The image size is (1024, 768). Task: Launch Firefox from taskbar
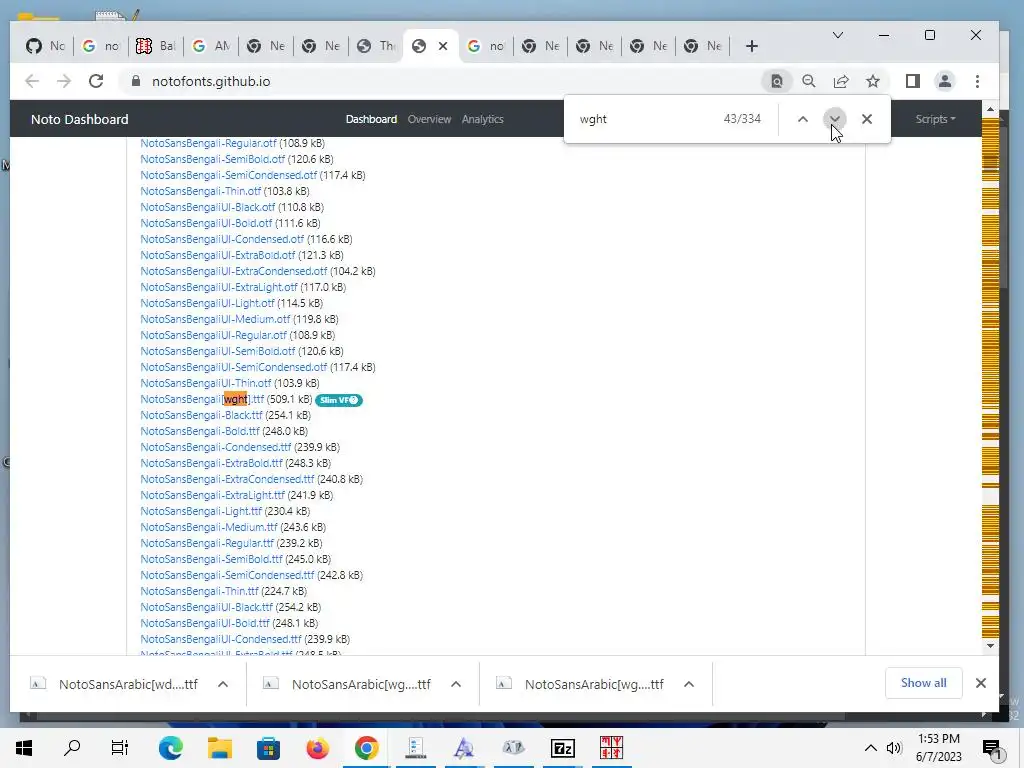318,748
